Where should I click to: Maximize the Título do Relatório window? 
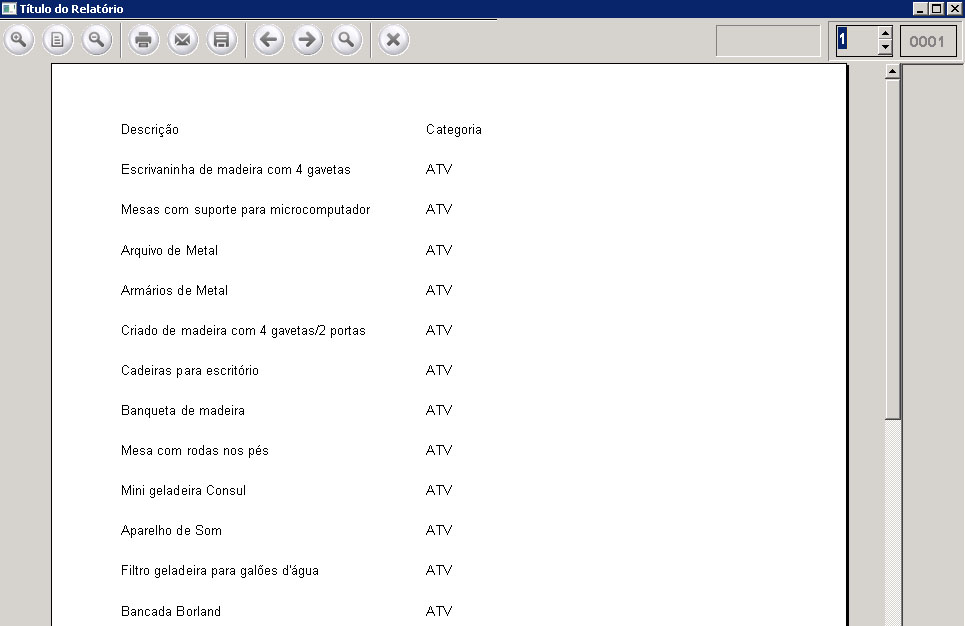(937, 9)
